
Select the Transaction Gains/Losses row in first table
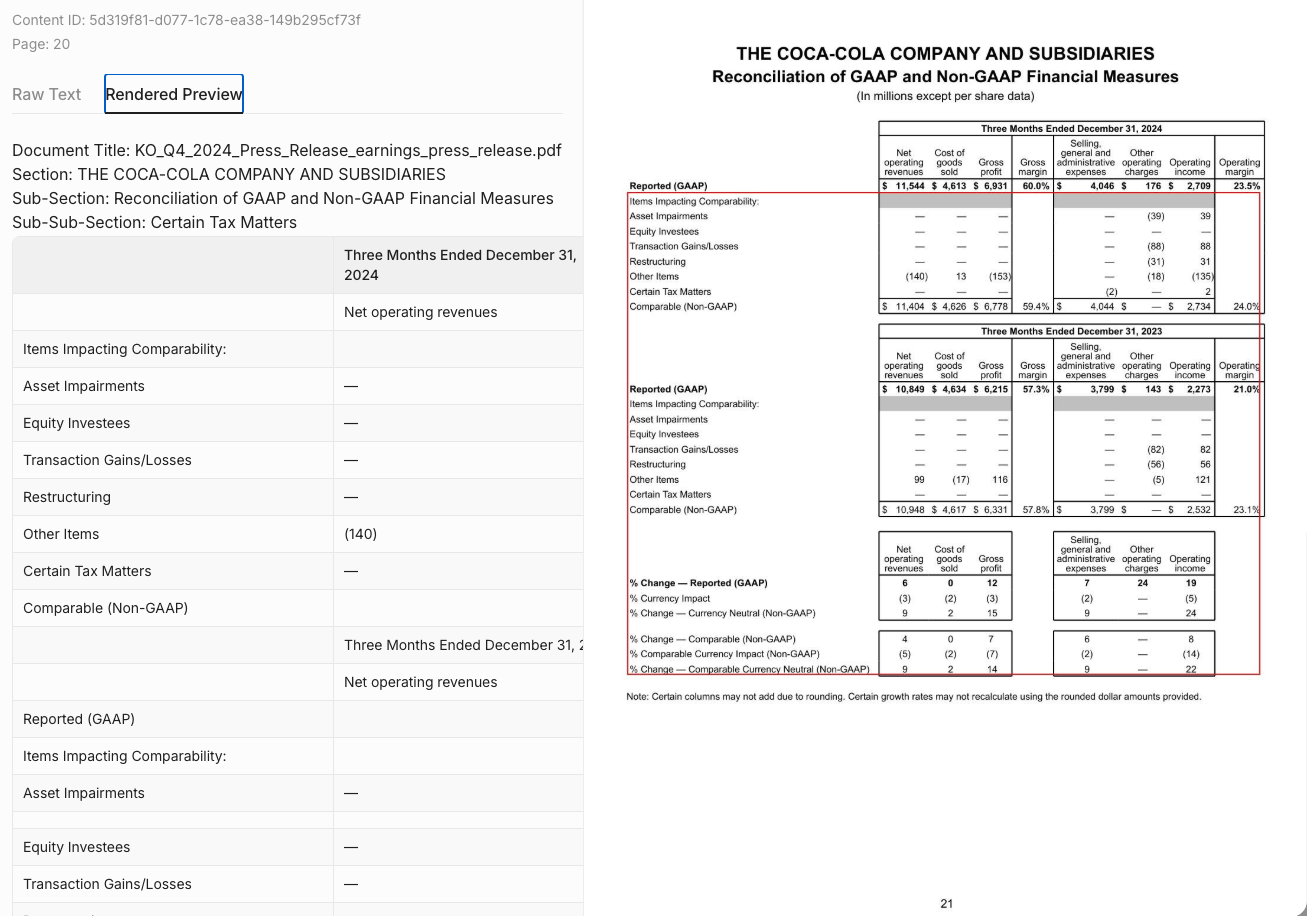[298, 460]
